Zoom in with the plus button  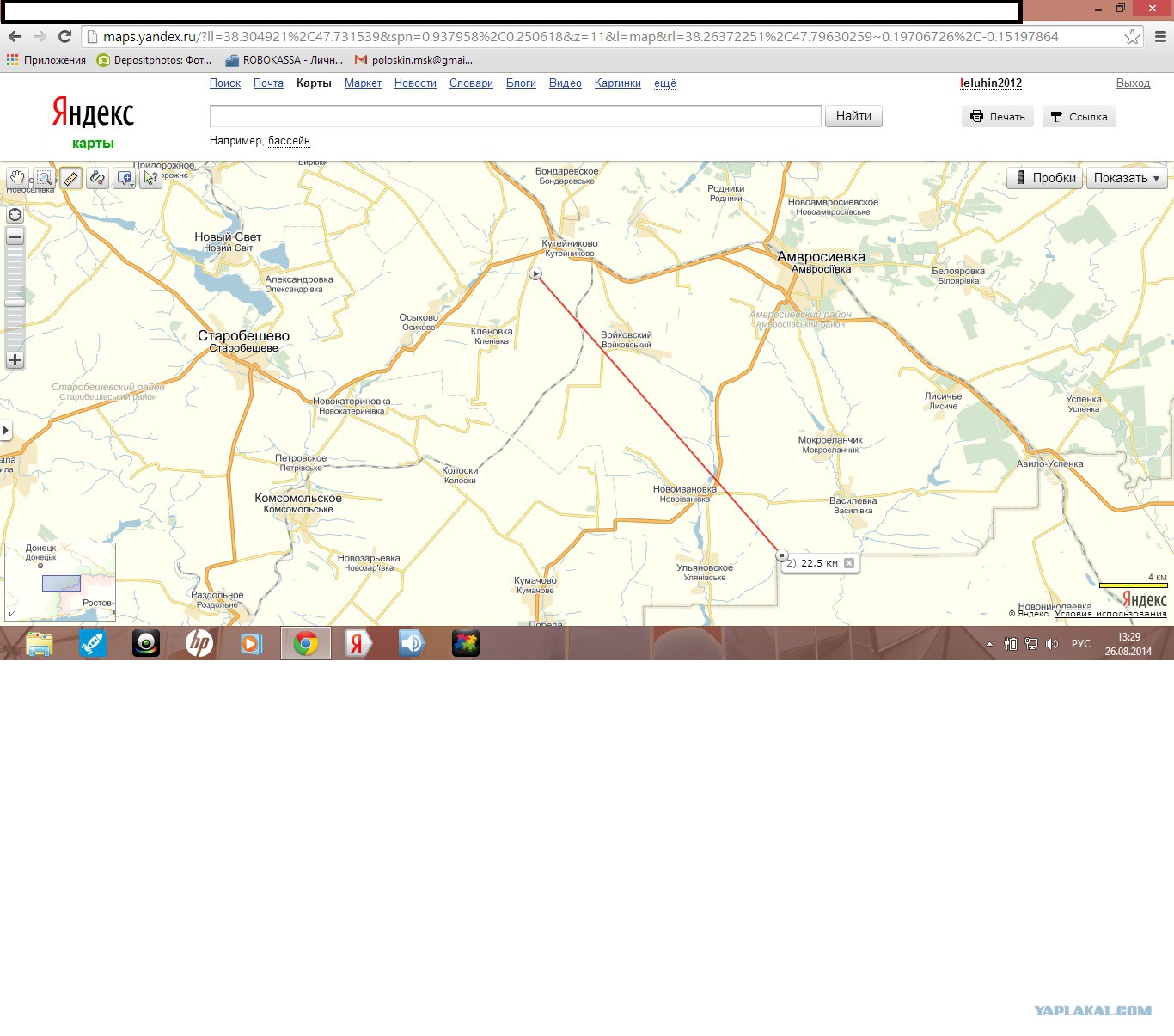(x=15, y=360)
